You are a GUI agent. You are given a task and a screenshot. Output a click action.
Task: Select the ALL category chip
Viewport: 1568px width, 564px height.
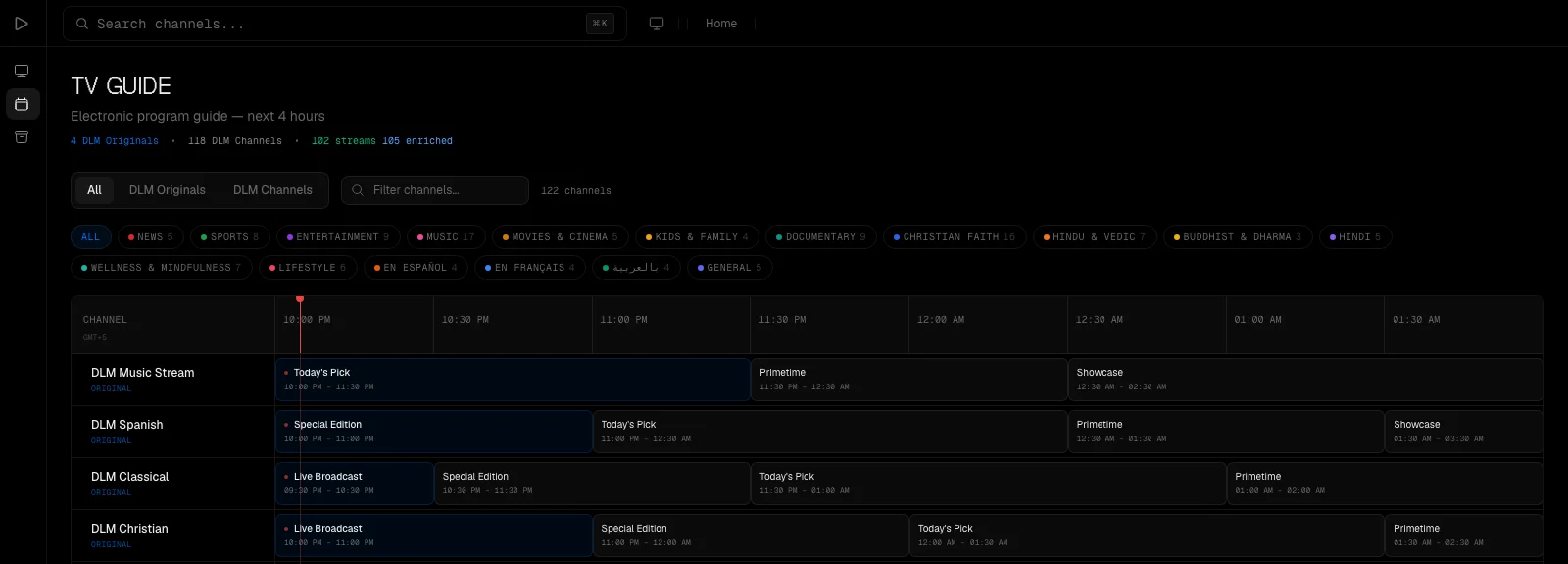90,237
